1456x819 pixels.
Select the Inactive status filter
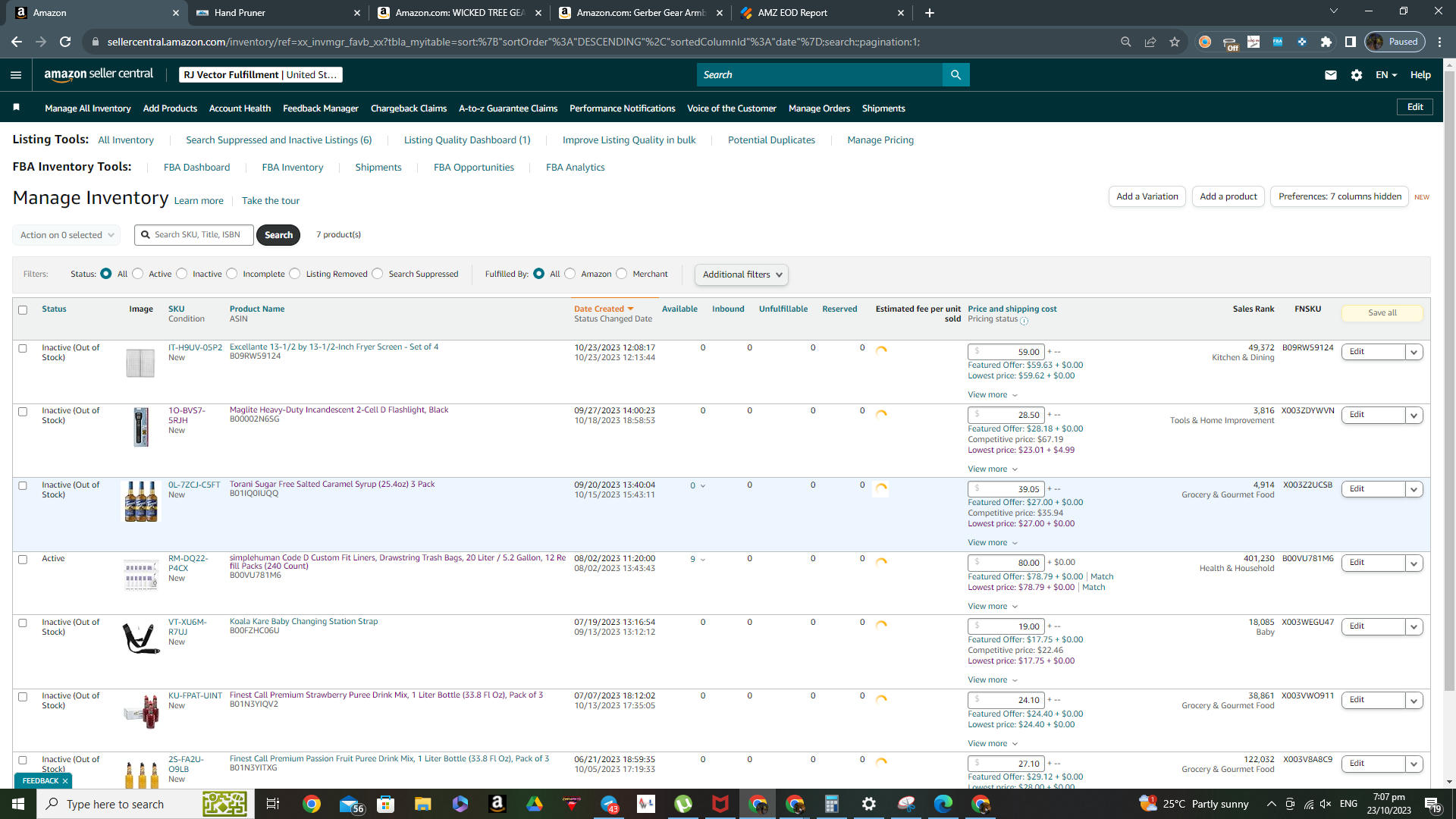(x=182, y=274)
